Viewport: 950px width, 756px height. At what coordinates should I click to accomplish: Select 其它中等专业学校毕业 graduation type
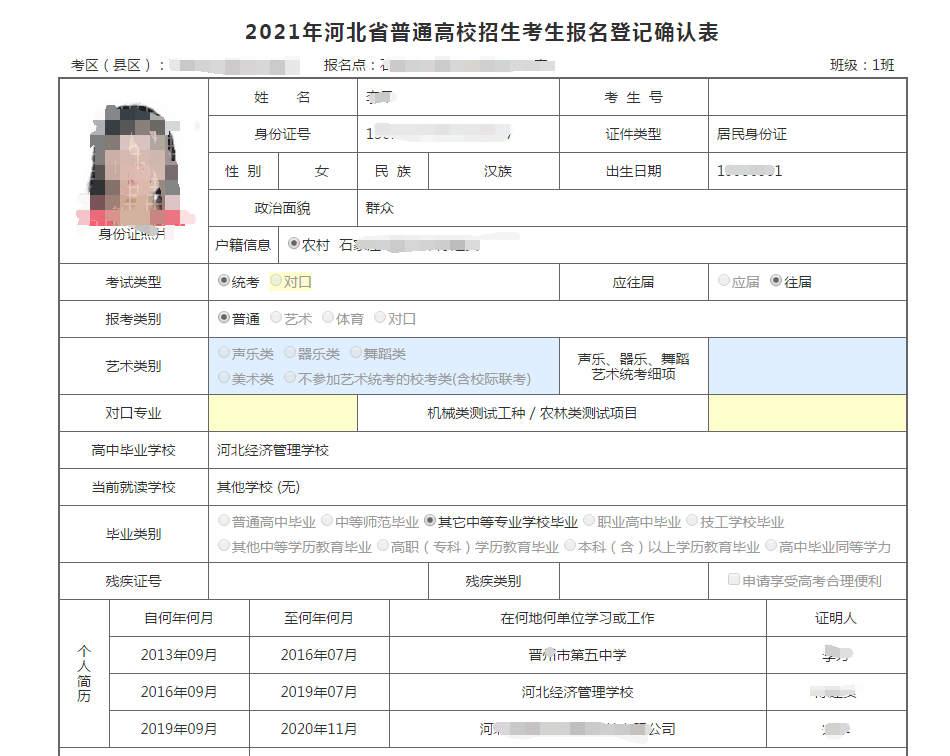[x=431, y=520]
